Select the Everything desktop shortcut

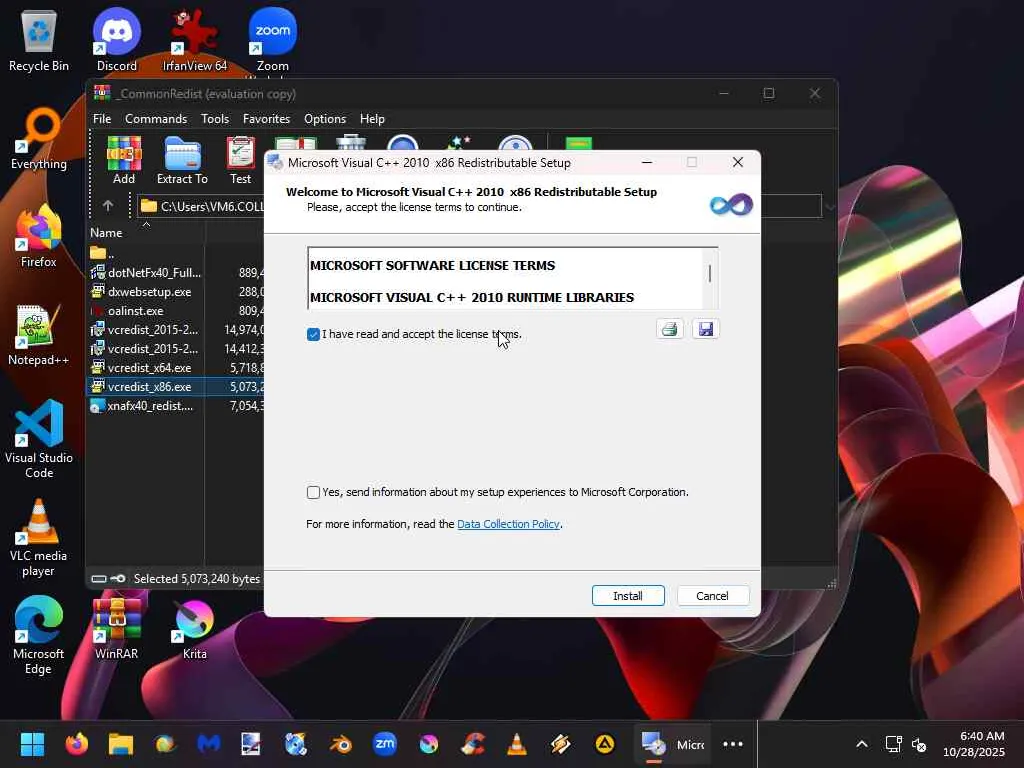click(39, 138)
